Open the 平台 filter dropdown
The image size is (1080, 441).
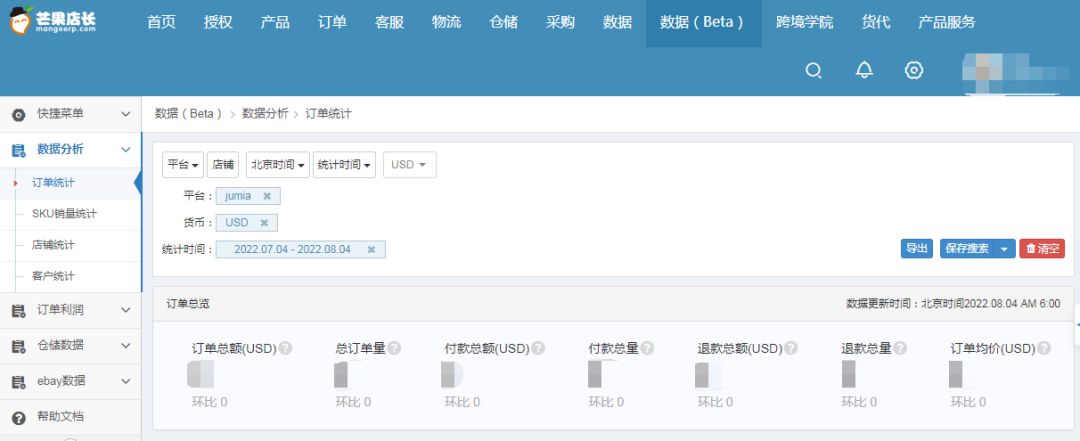(x=183, y=165)
